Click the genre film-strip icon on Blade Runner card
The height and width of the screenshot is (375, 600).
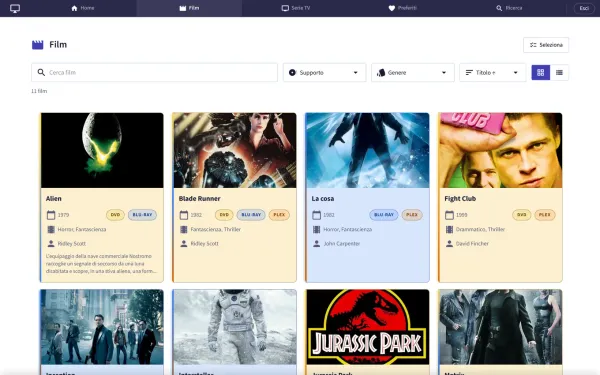[x=184, y=229]
